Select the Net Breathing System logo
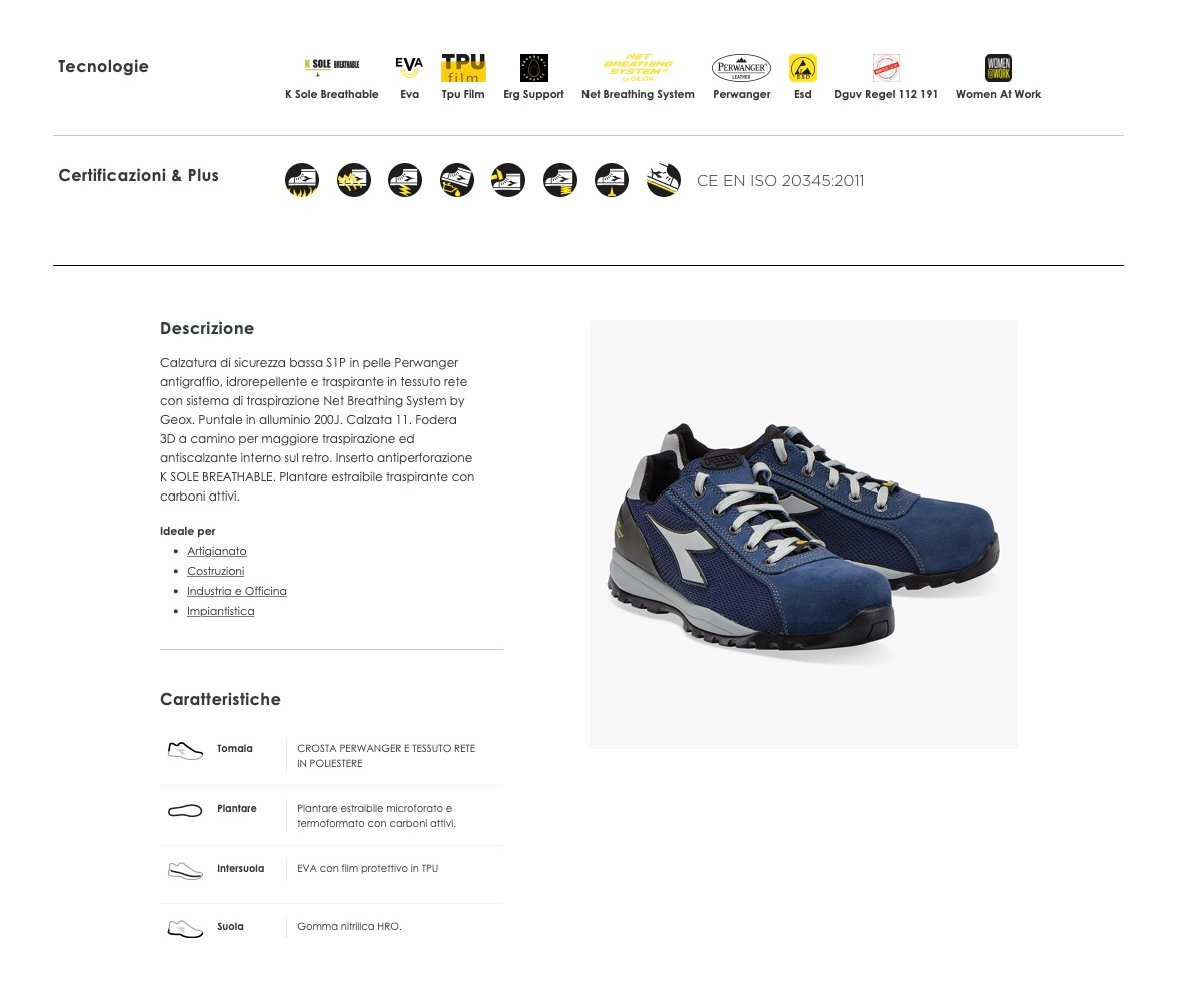 [x=638, y=68]
